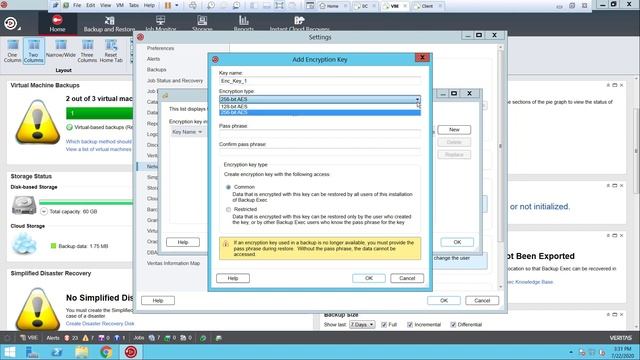Toggle the Full backup size checkbox
Viewport: 640px width, 360px height.
click(384, 324)
